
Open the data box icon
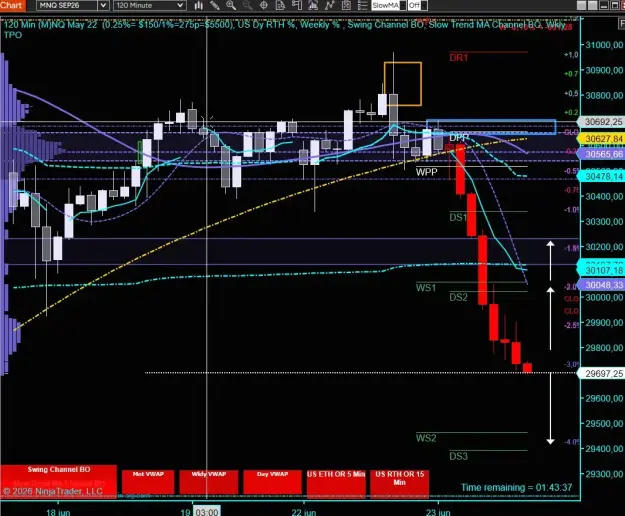point(280,5)
